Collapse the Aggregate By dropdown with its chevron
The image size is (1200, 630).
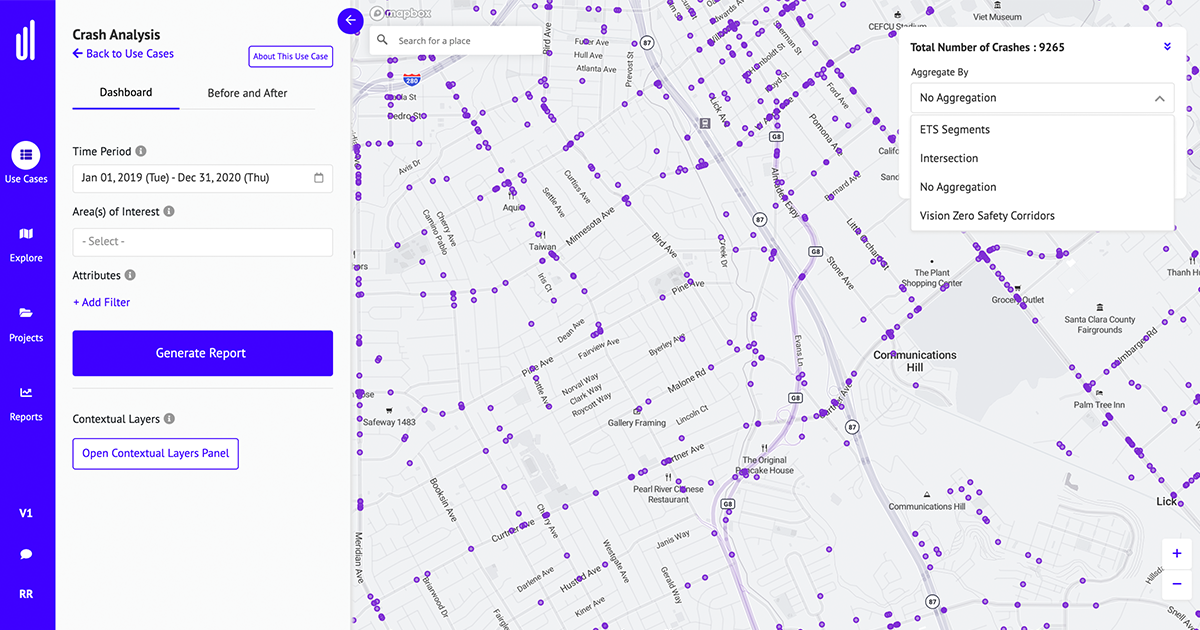click(1159, 98)
